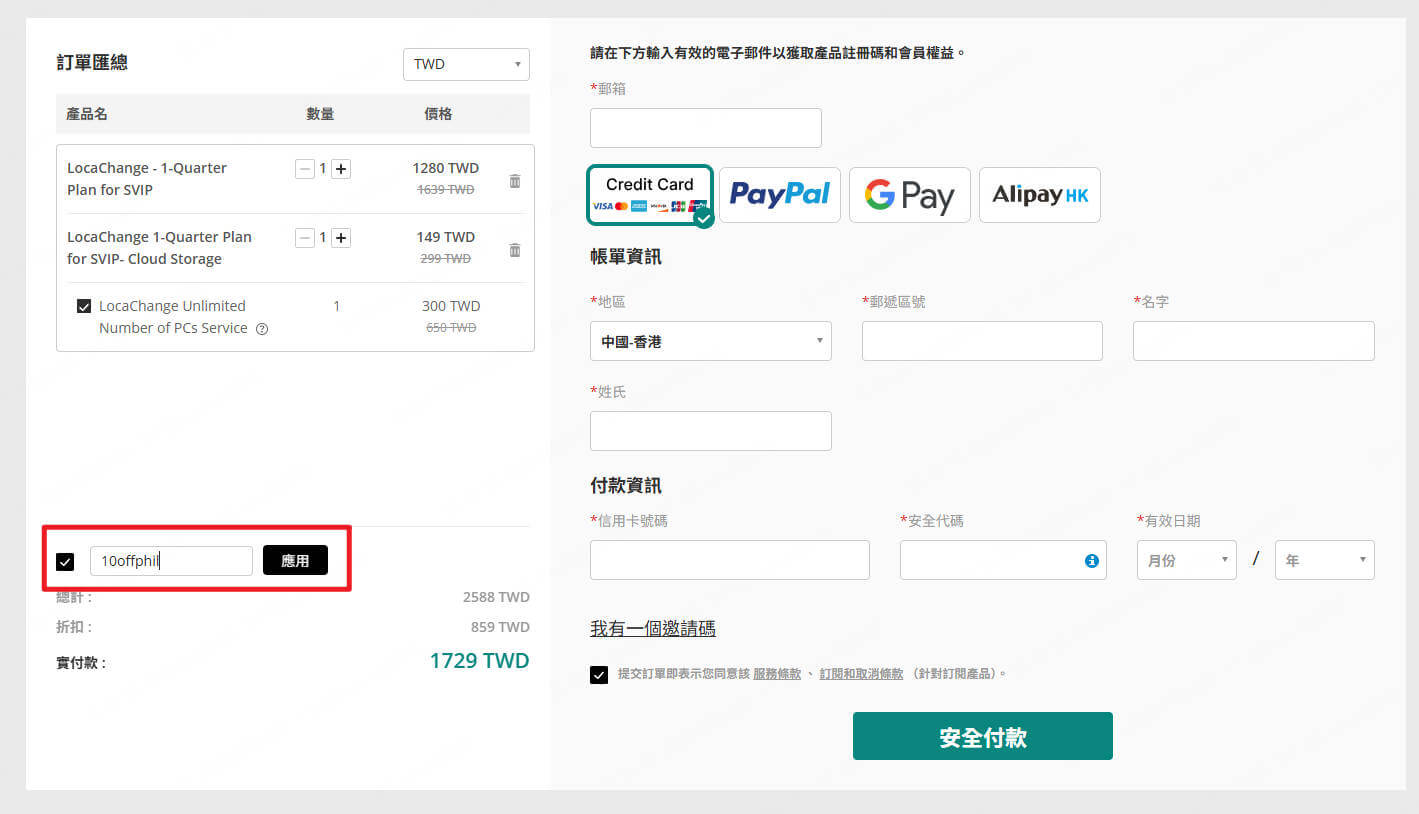Click the 859 TWD discount value
Image resolution: width=1419 pixels, height=814 pixels.
coord(500,627)
